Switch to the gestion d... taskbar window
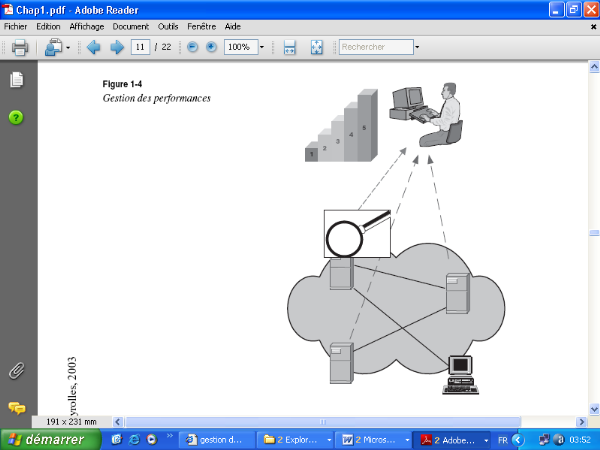Image resolution: width=600 pixels, height=450 pixels. click(x=217, y=440)
